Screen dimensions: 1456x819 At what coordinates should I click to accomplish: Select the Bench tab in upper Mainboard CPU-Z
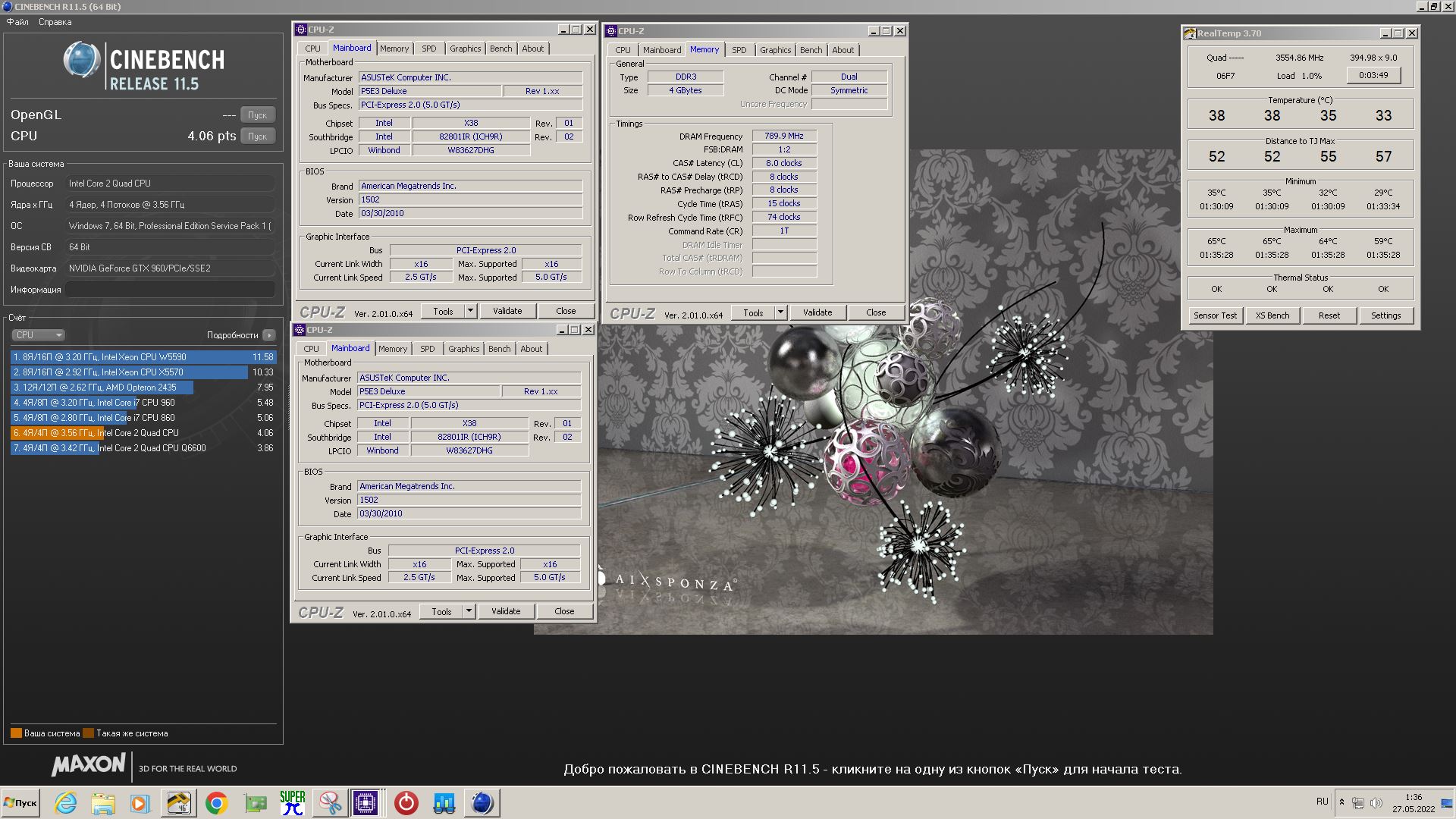500,49
